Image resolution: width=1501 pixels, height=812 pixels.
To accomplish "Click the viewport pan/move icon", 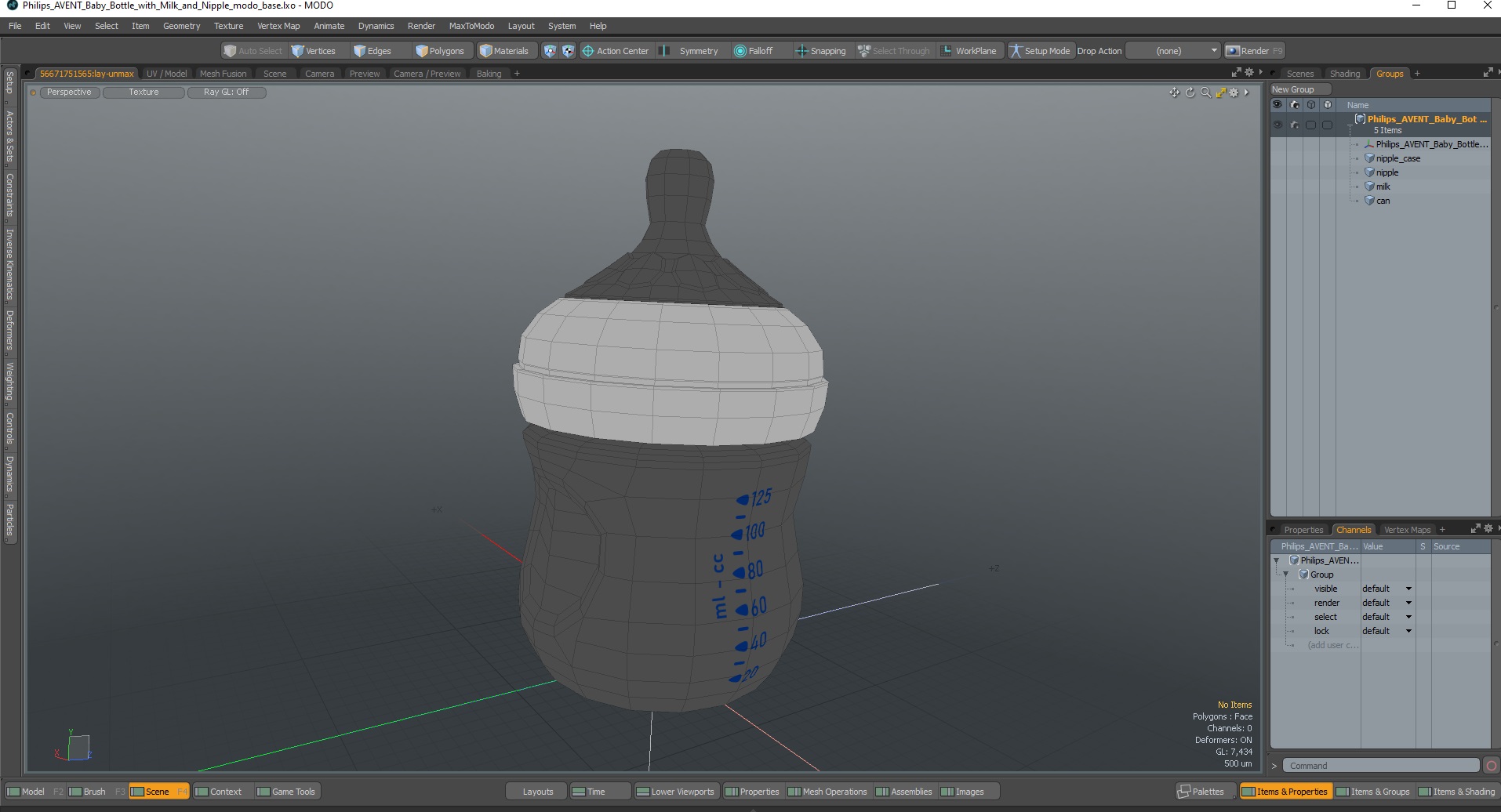I will click(1174, 92).
